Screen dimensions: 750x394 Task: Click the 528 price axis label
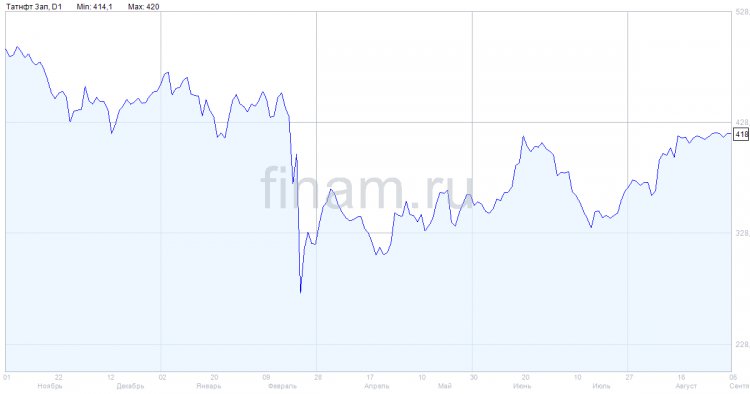click(x=742, y=12)
